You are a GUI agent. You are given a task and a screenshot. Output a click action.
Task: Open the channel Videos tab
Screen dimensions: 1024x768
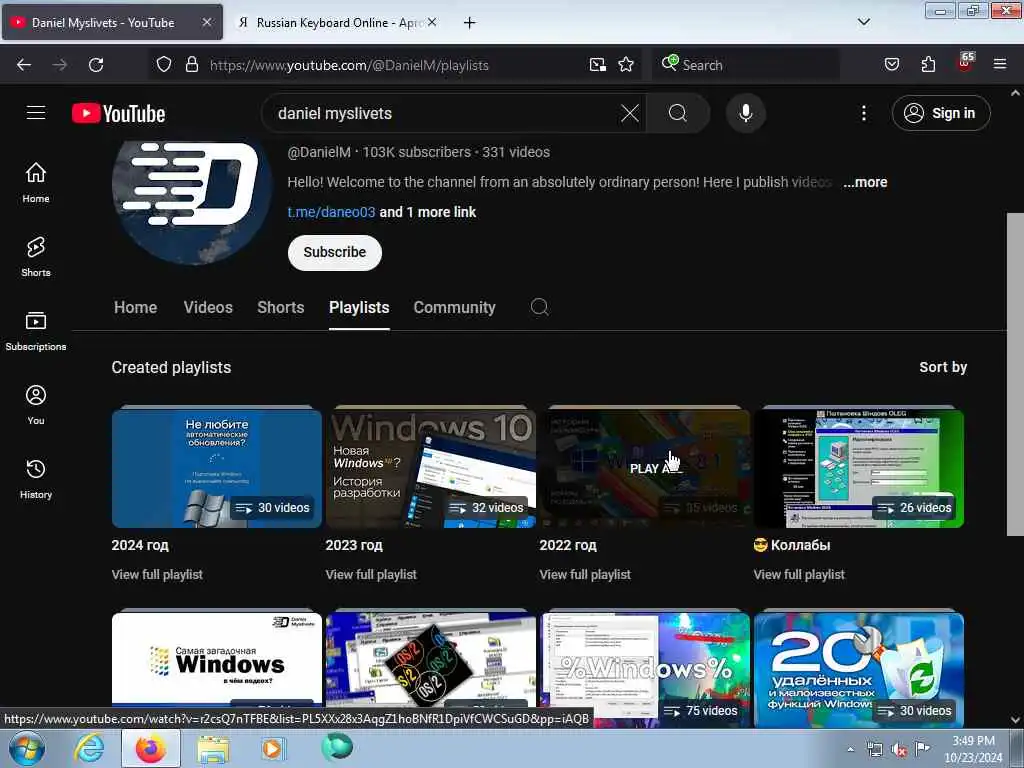208,307
